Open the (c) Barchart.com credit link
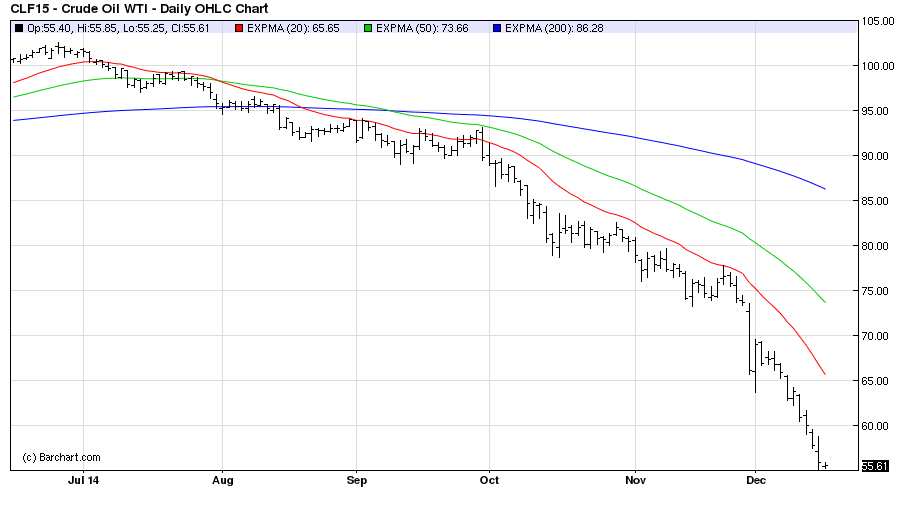900x511 pixels. (61, 458)
